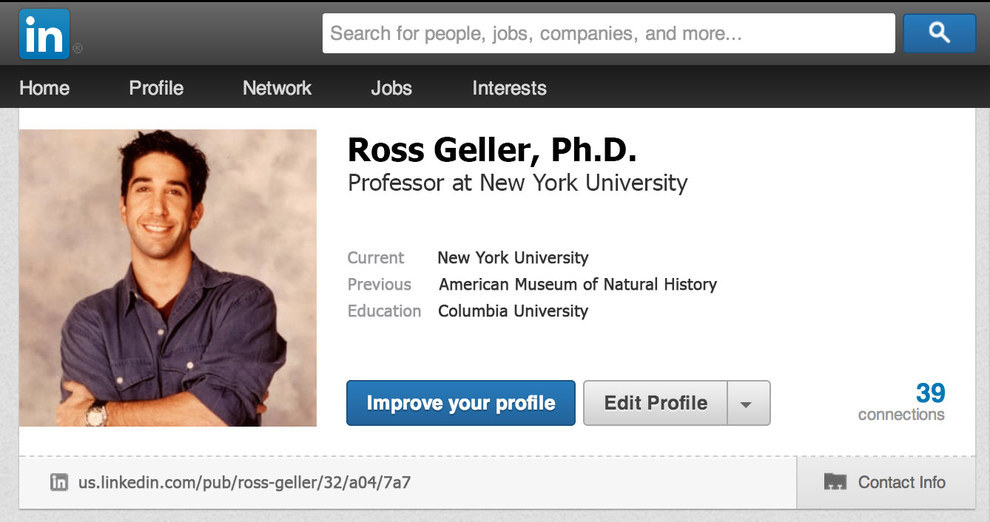Click the profile photo thumbnail
Image resolution: width=990 pixels, height=522 pixels.
[x=168, y=278]
